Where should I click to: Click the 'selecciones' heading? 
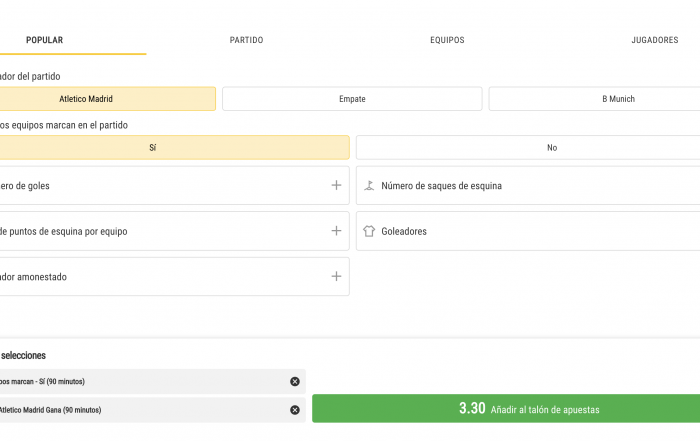point(23,355)
